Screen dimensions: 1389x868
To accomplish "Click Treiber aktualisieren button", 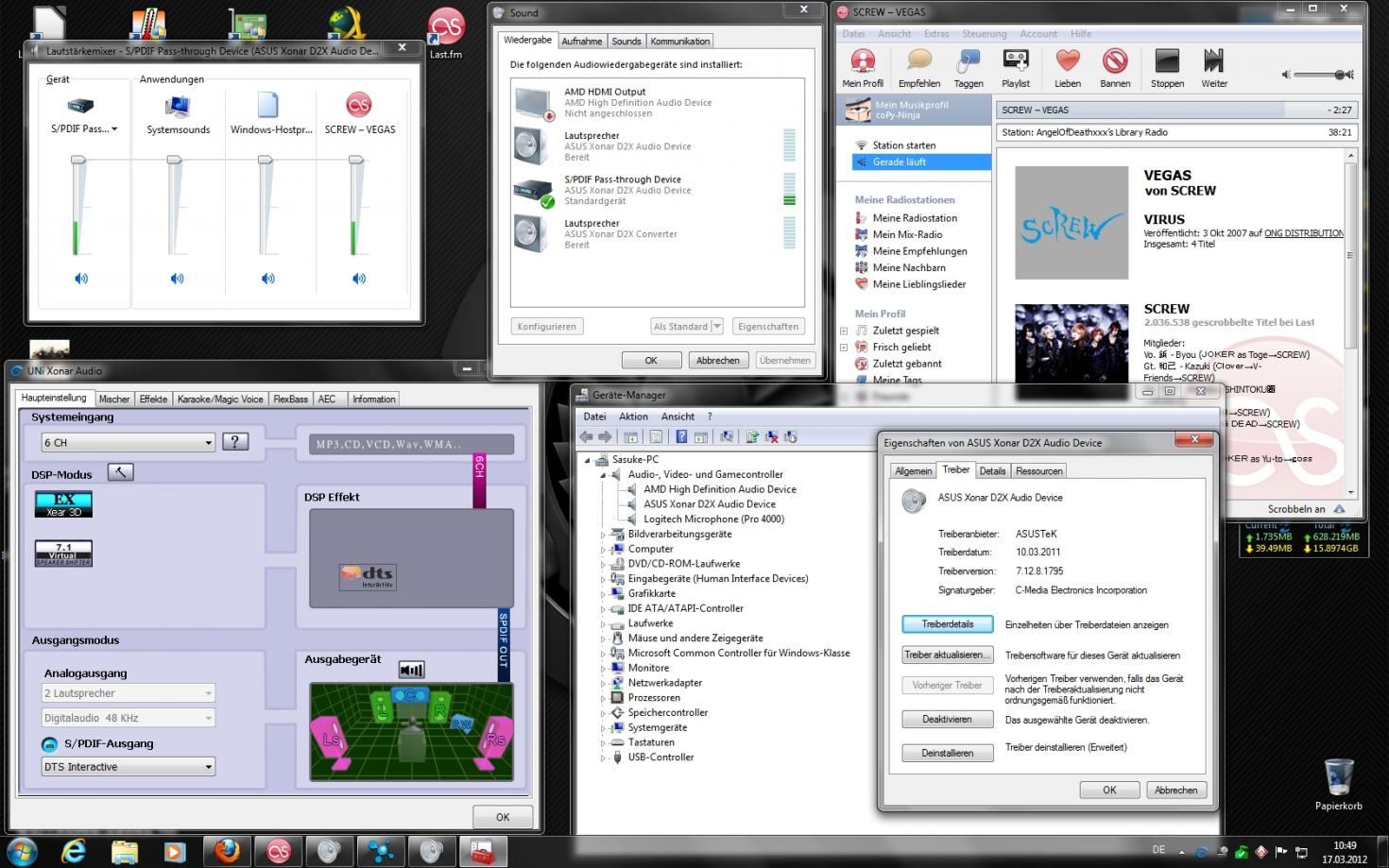I will click(947, 655).
